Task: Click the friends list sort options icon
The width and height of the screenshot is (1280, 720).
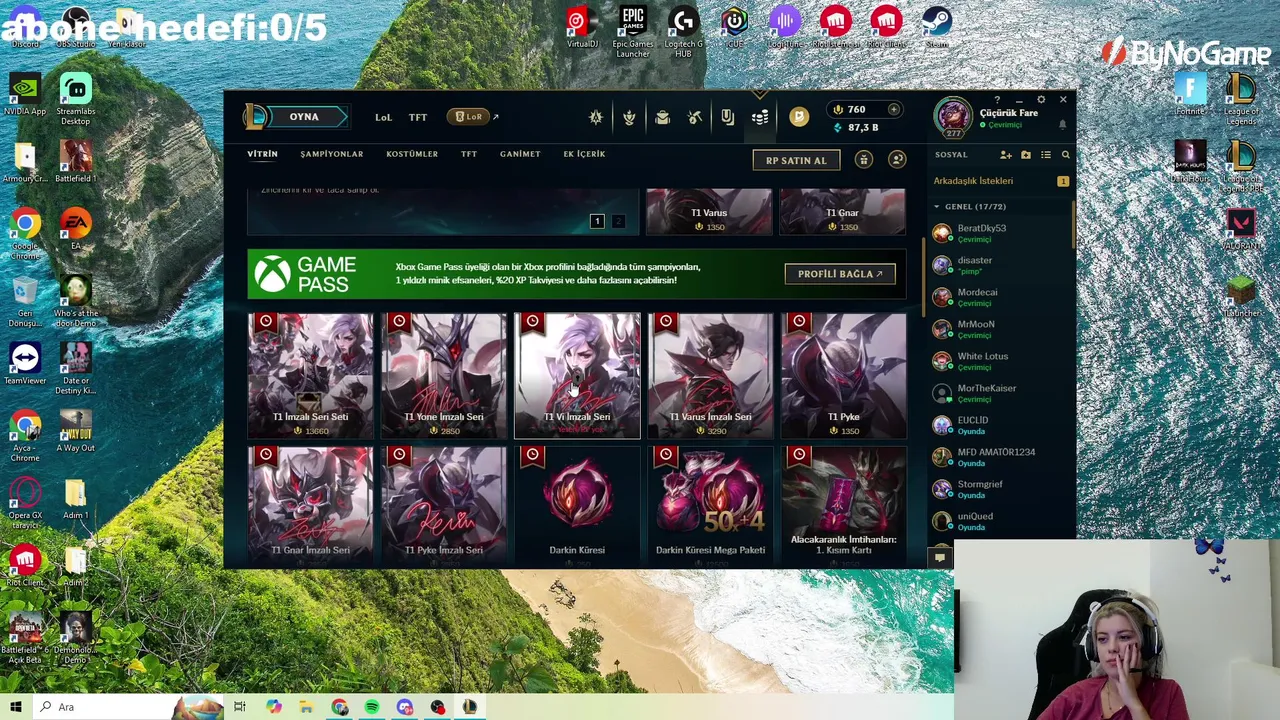Action: pos(1046,155)
